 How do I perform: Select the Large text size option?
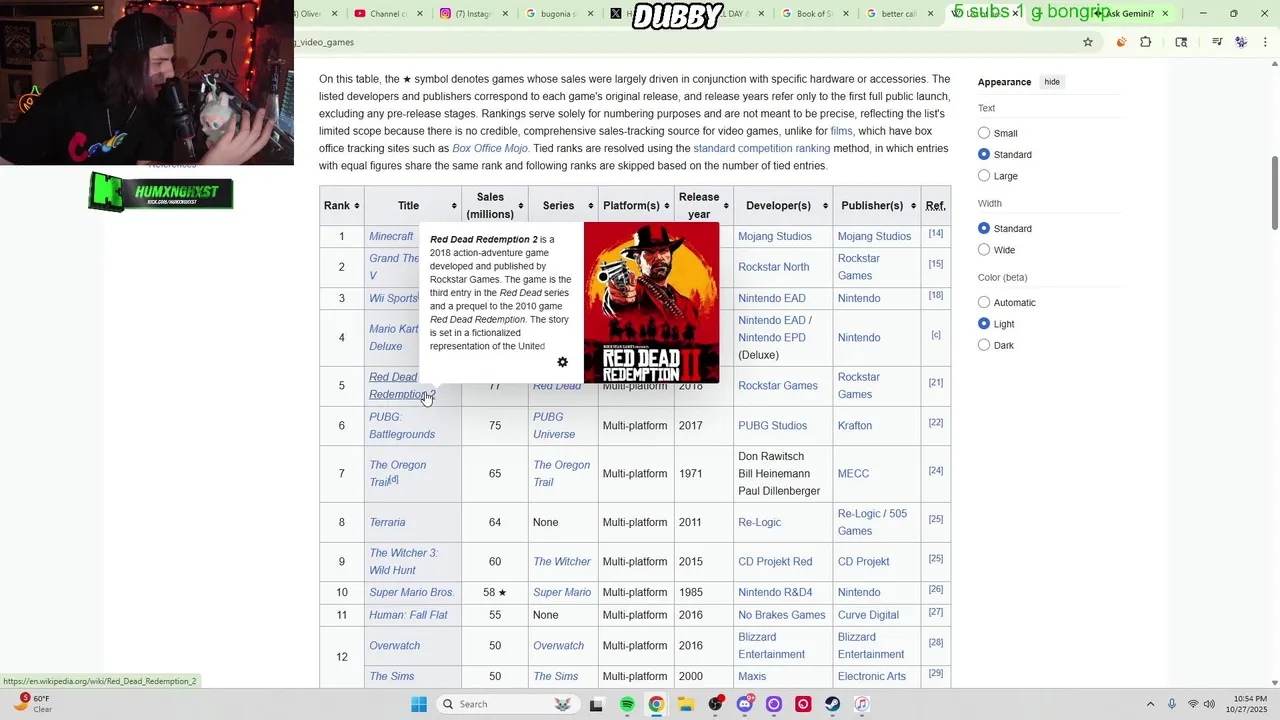pyautogui.click(x=984, y=176)
